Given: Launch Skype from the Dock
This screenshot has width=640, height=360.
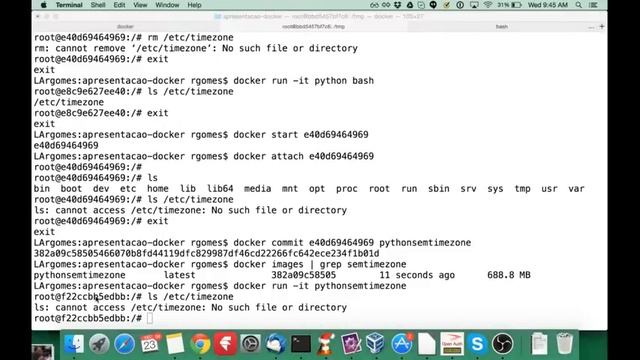Looking at the screenshot, I should pyautogui.click(x=477, y=344).
